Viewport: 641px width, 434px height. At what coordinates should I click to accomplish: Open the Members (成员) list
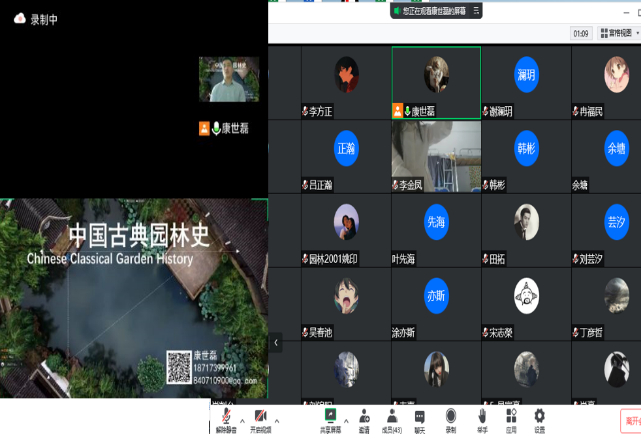click(392, 417)
